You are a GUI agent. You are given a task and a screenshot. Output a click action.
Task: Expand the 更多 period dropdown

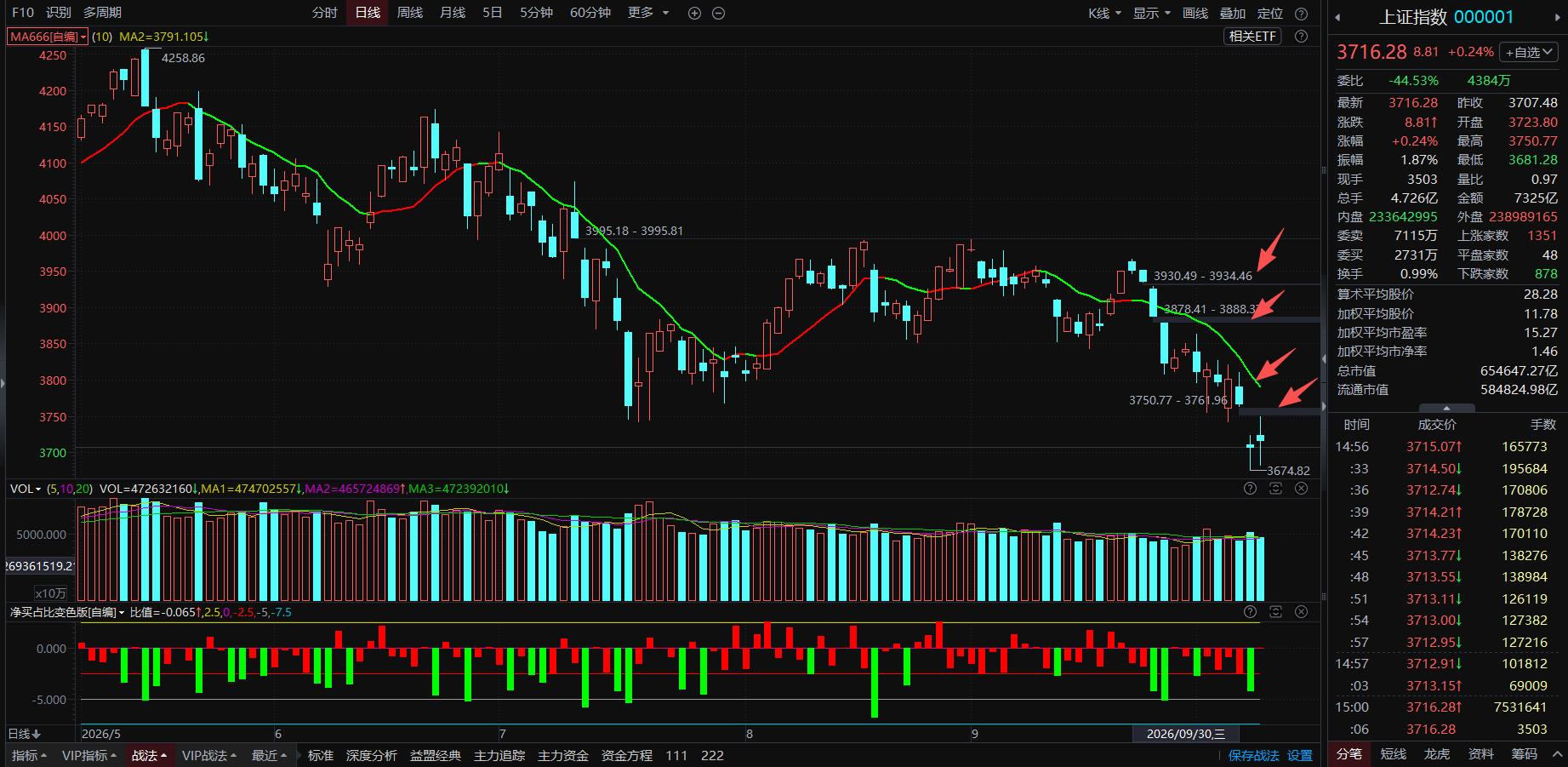(x=648, y=13)
